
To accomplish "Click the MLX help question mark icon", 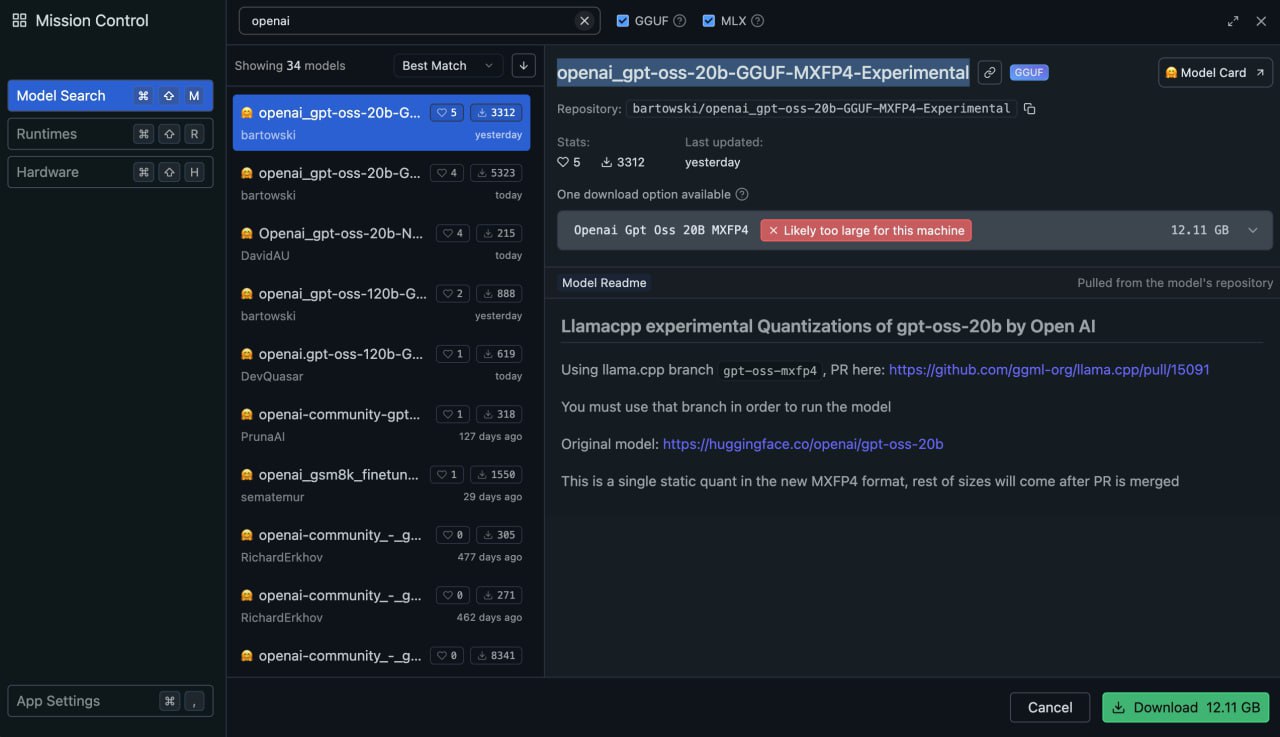I will coord(757,21).
